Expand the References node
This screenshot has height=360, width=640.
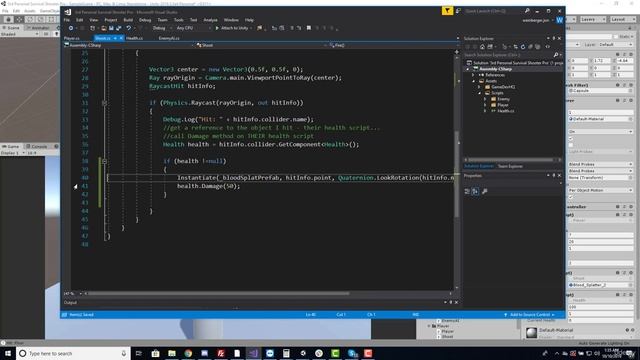473,75
